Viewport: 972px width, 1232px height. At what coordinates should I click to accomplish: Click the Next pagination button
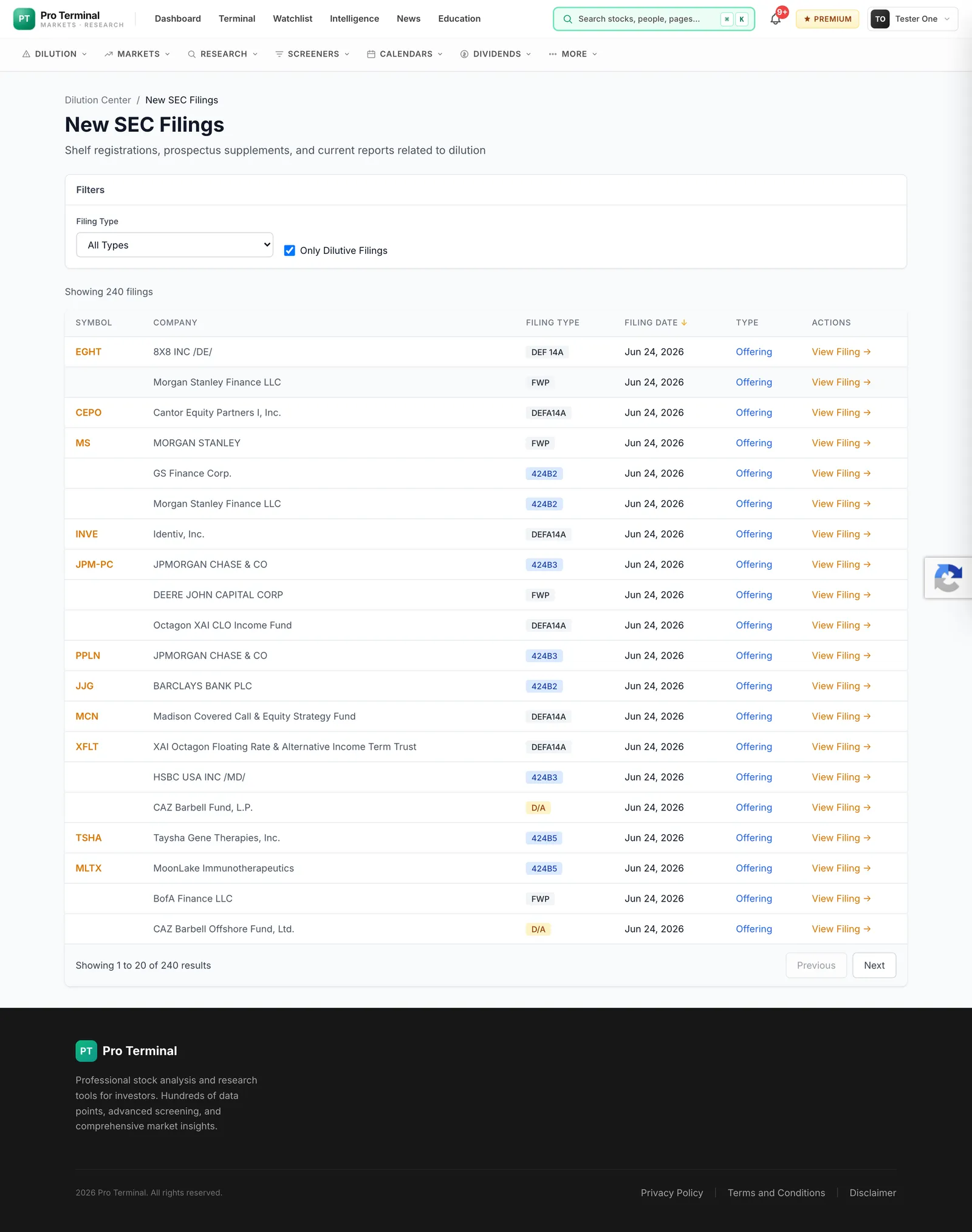[x=874, y=965]
